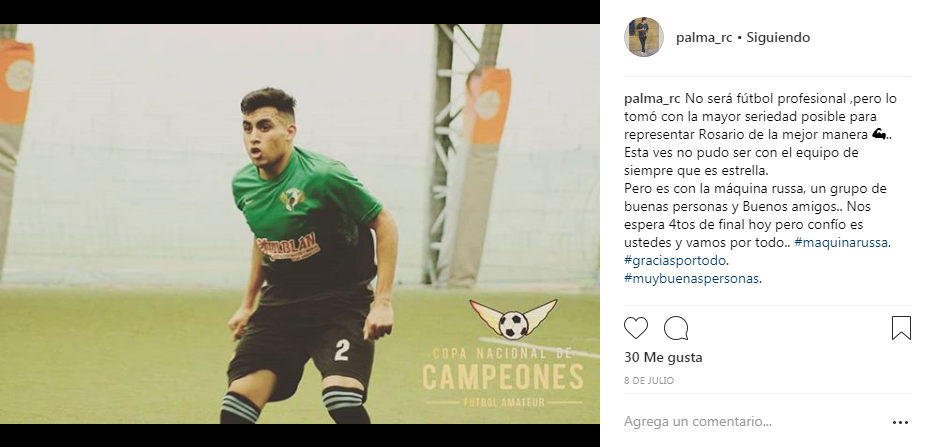The image size is (933, 447).
Task: Click the sponsor logo on the green jersey
Action: click(x=289, y=245)
